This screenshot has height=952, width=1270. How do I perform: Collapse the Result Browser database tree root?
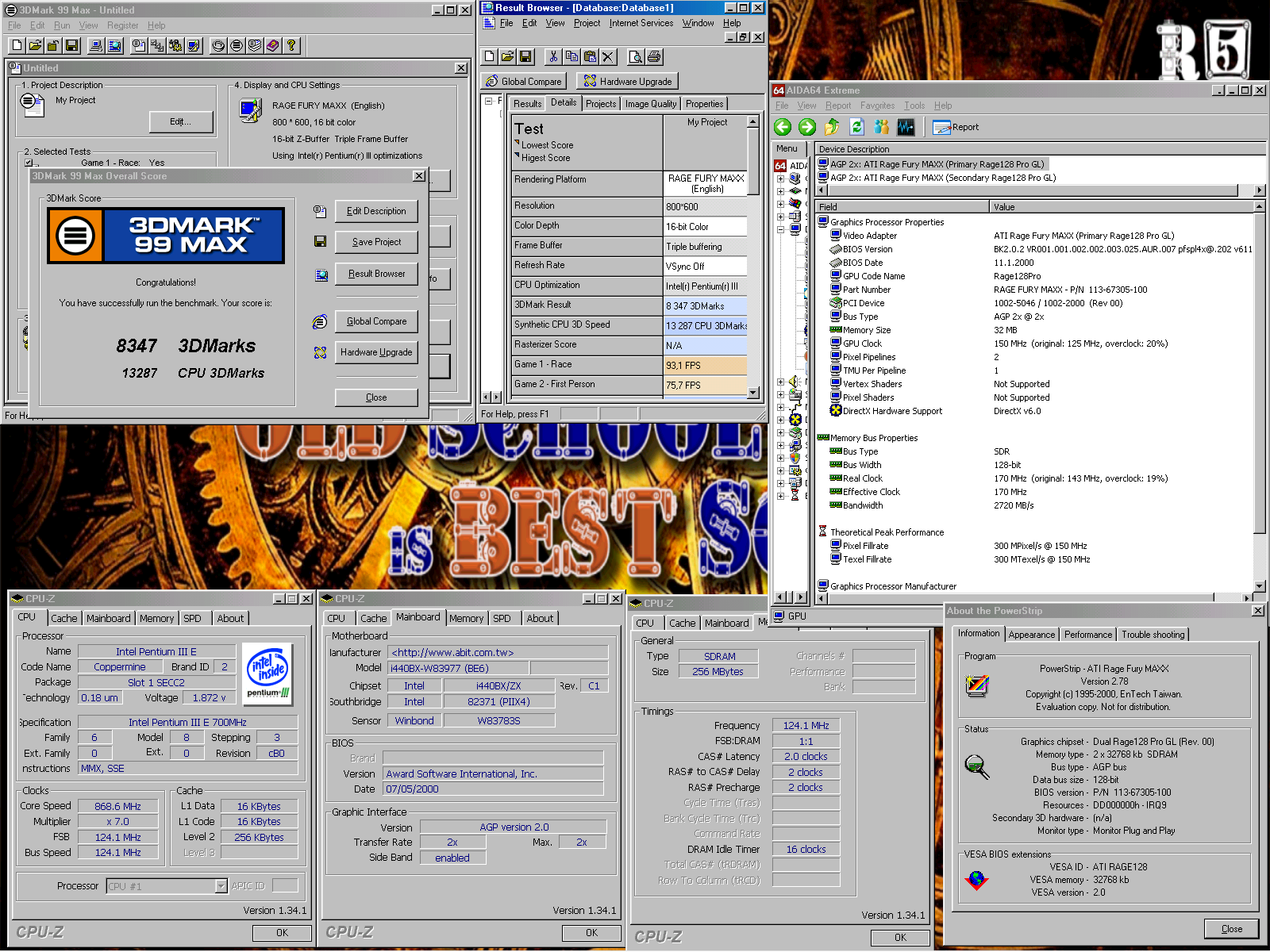(489, 102)
